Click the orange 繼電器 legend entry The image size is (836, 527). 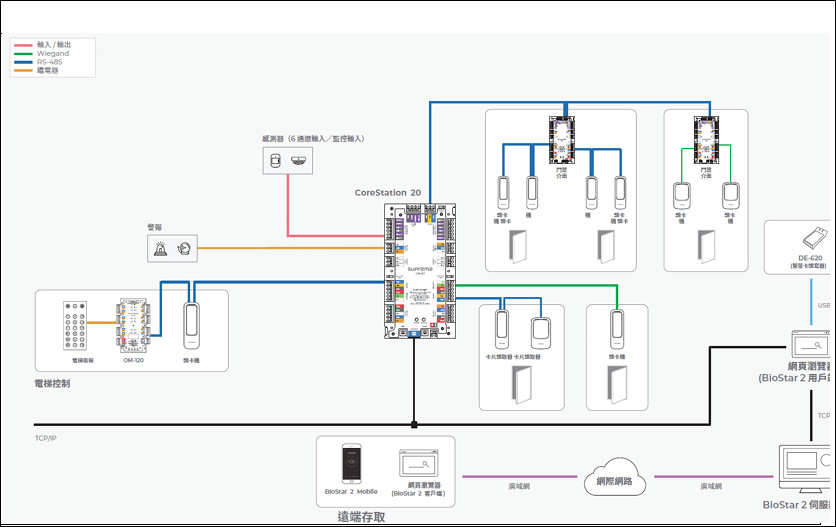[x=50, y=71]
